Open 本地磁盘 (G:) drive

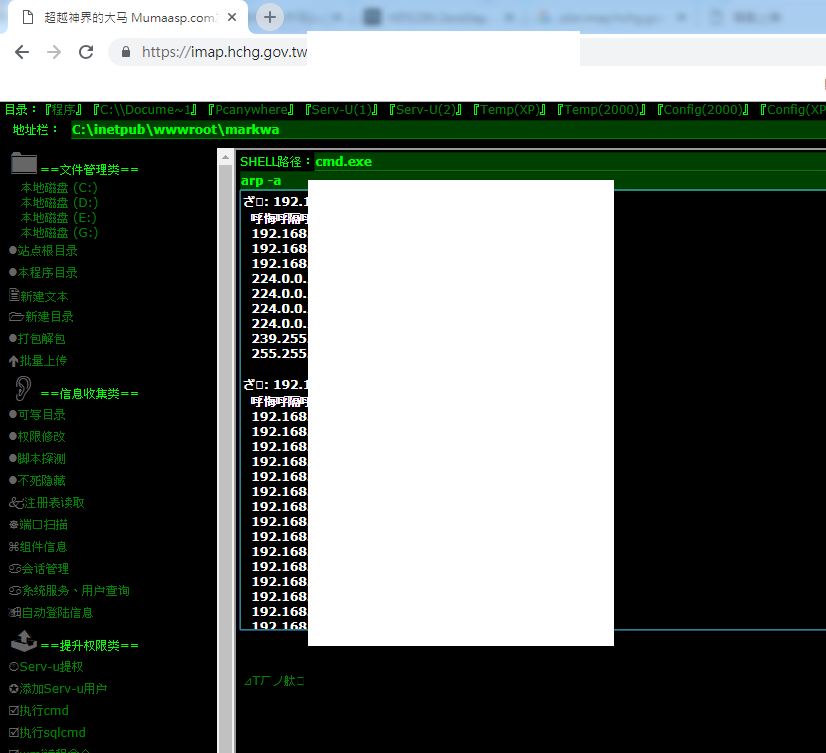pos(59,232)
